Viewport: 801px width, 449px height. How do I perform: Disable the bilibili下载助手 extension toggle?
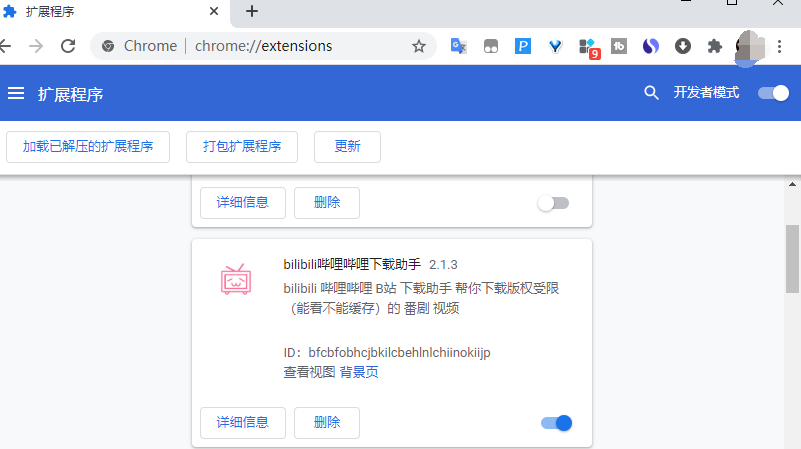click(556, 423)
